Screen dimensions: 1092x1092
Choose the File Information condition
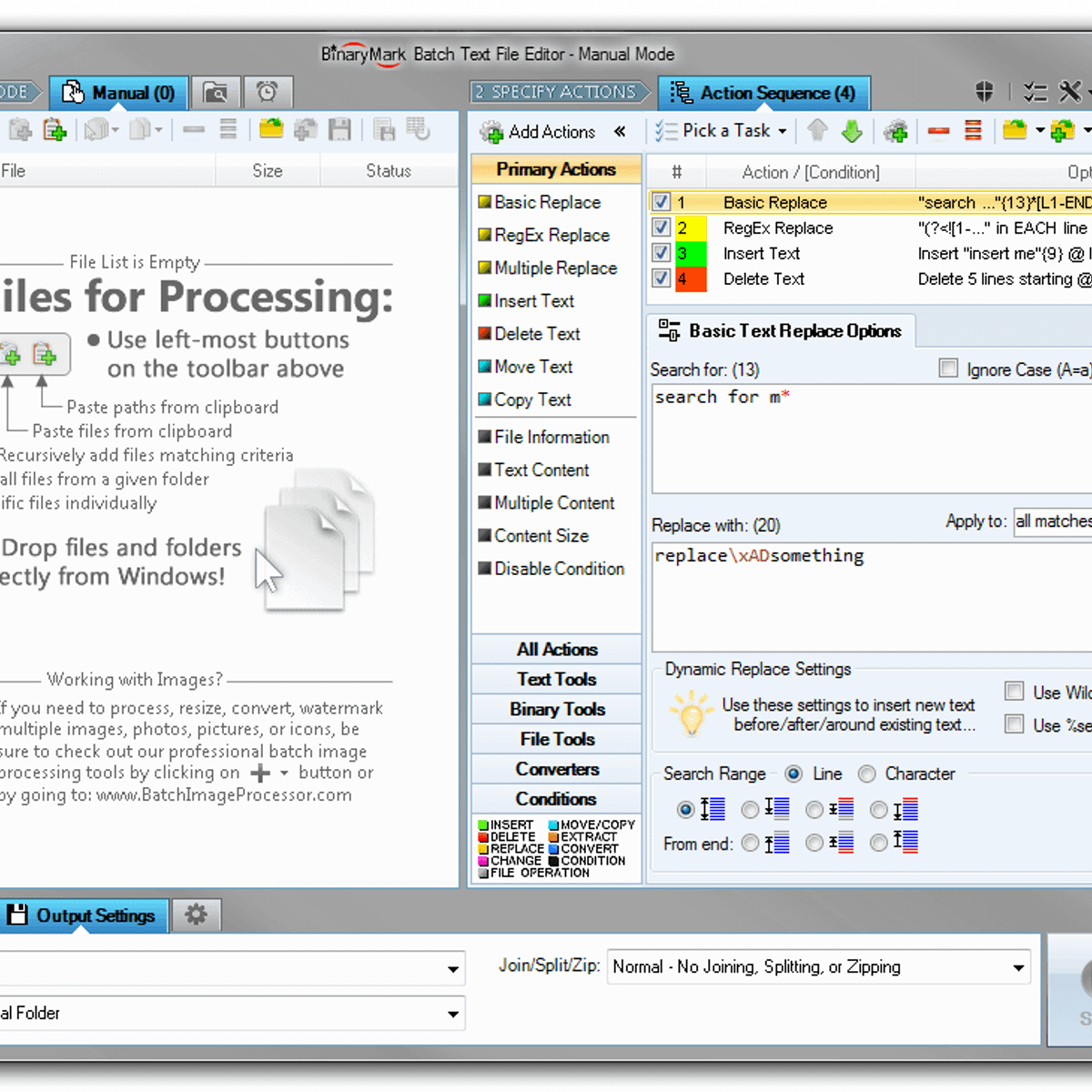[x=544, y=437]
